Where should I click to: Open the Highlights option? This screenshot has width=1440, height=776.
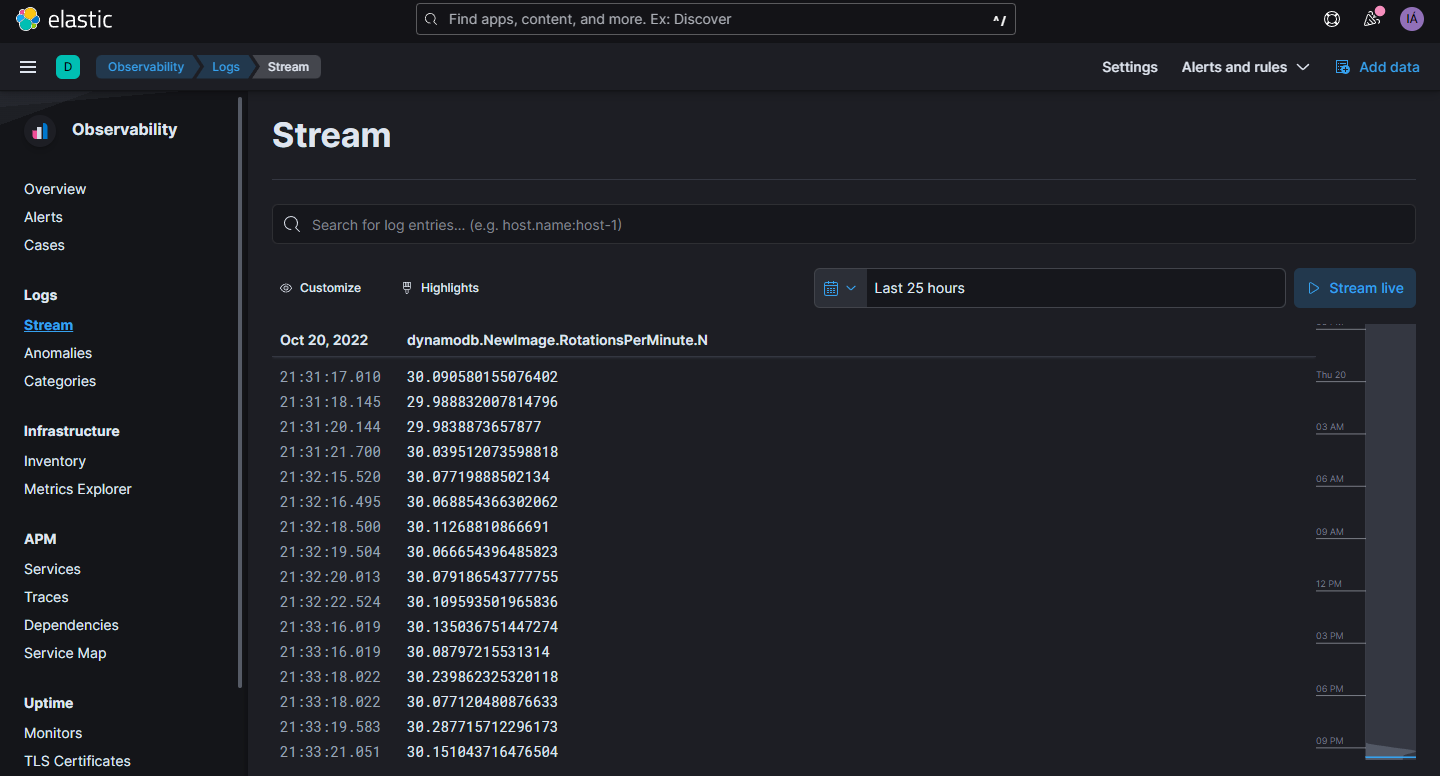pyautogui.click(x=440, y=288)
